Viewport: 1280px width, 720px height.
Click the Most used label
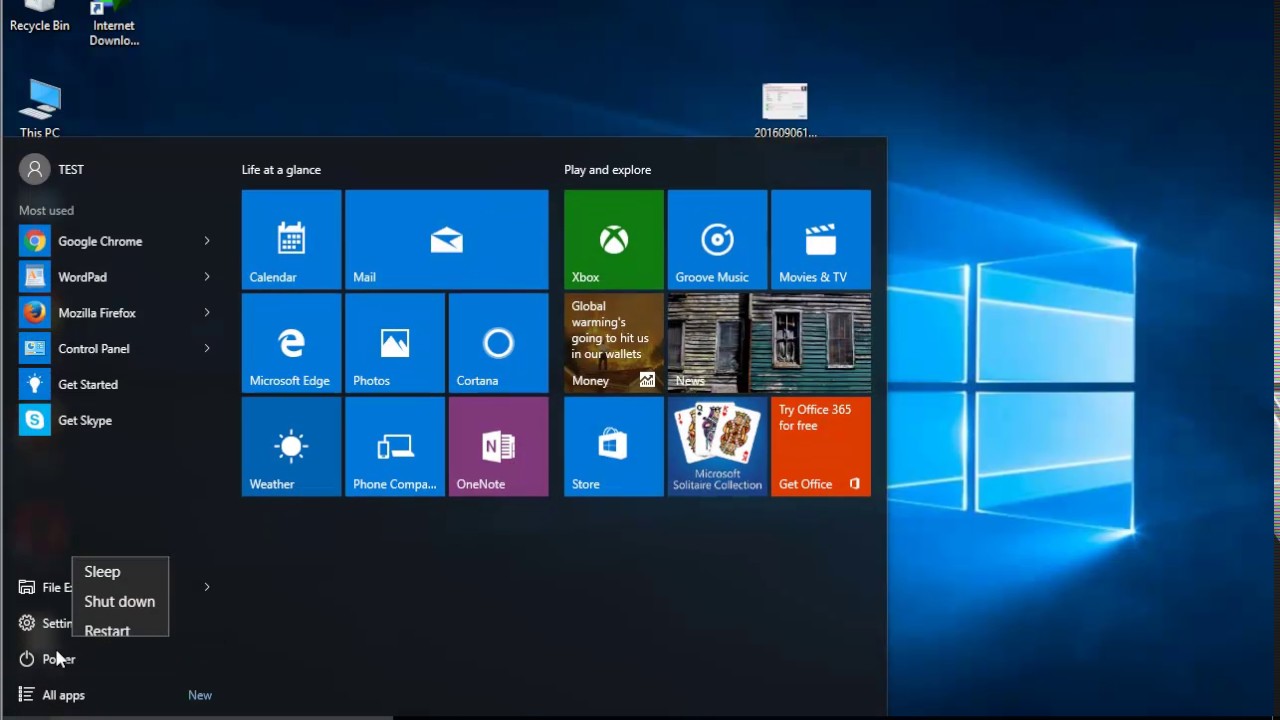[46, 211]
